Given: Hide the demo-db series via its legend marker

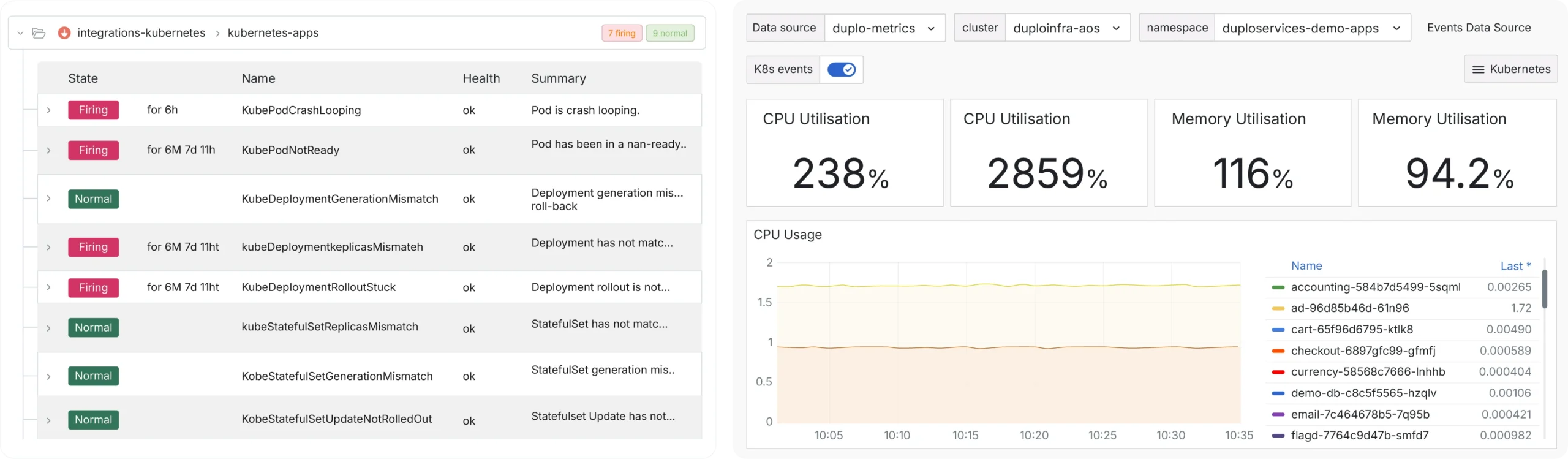Looking at the screenshot, I should tap(1278, 393).
